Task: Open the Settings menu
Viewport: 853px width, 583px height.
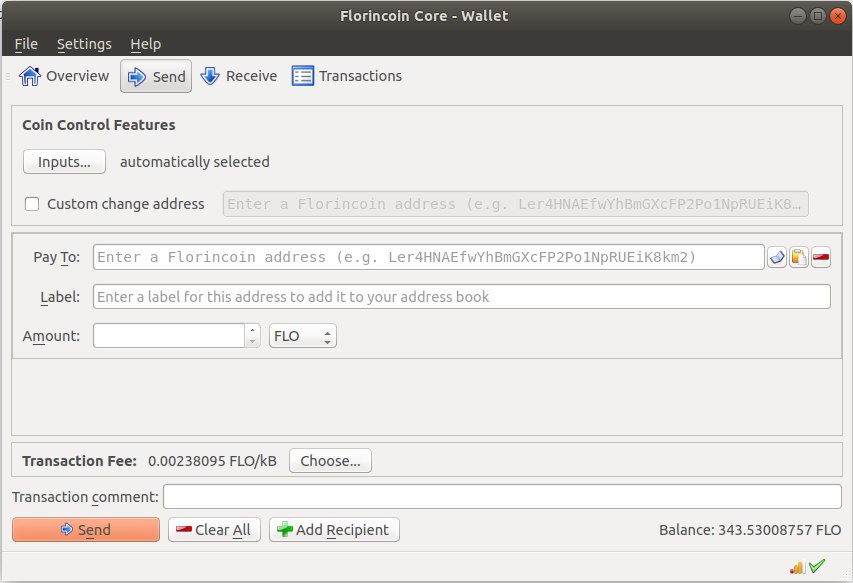Action: (x=84, y=44)
